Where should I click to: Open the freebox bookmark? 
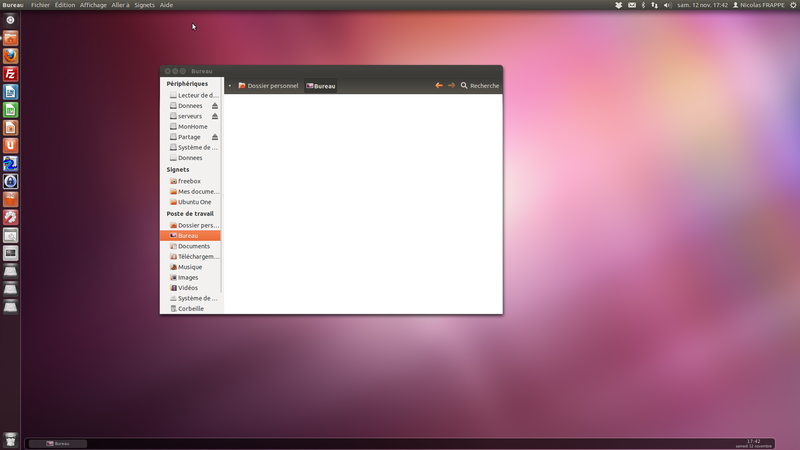[x=190, y=181]
